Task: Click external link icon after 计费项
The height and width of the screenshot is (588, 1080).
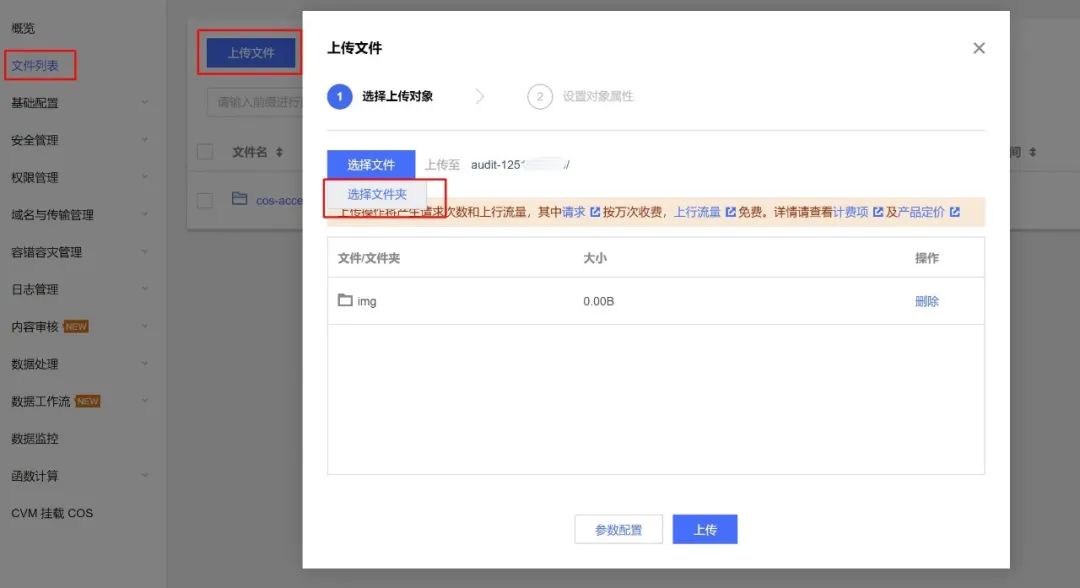Action: click(878, 212)
